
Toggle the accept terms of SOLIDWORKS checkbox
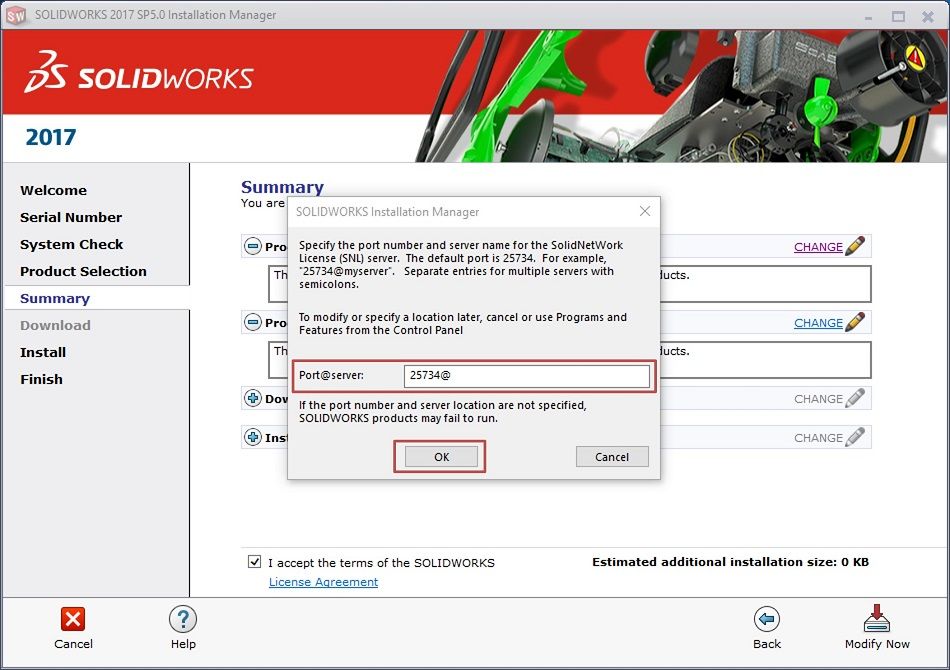tap(255, 562)
